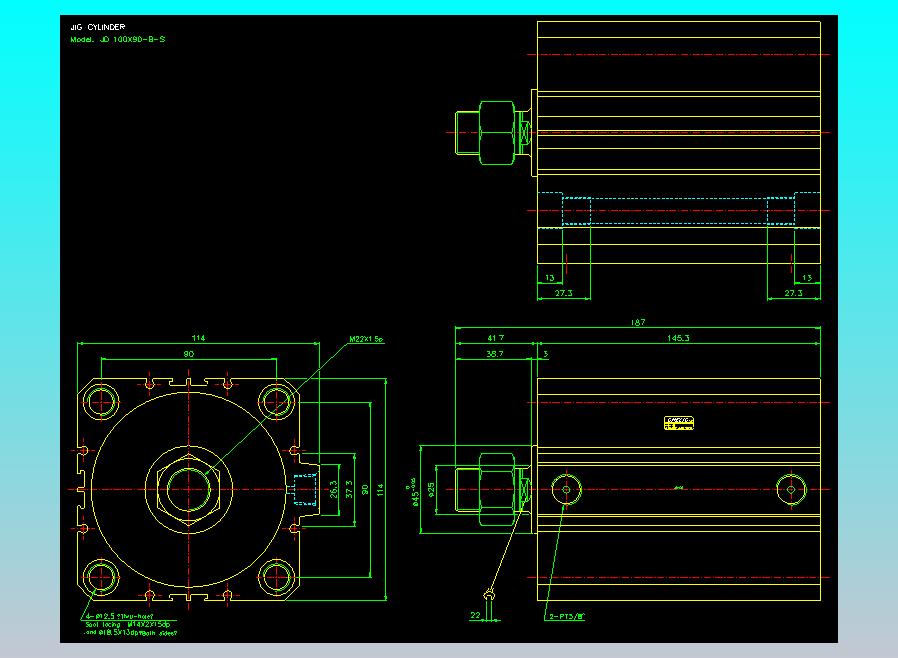Select the wrench symbol above the '22'
The image size is (898, 658).
coord(489,596)
